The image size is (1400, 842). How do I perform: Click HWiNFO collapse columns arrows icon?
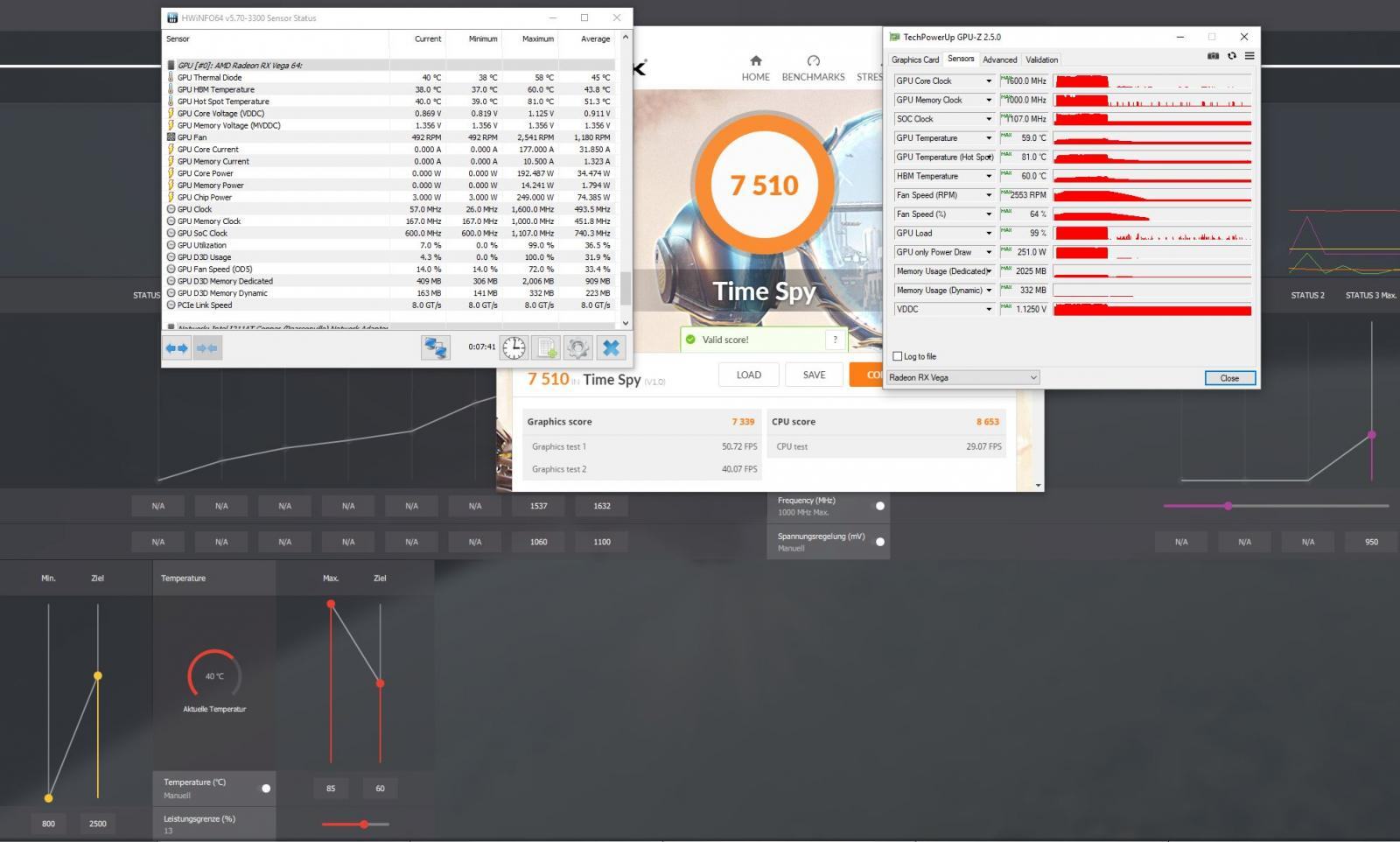tap(207, 348)
